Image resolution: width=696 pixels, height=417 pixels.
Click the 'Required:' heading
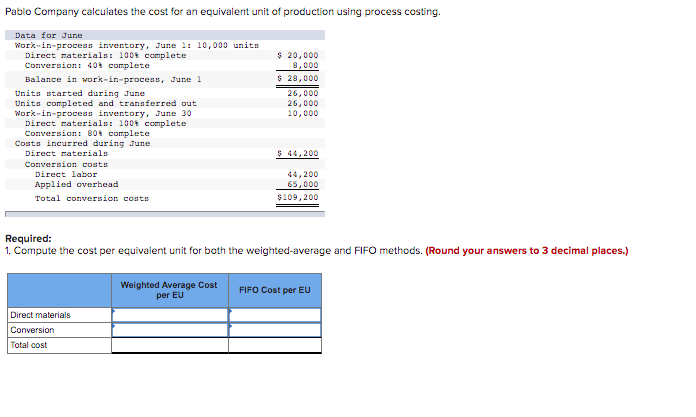28,238
